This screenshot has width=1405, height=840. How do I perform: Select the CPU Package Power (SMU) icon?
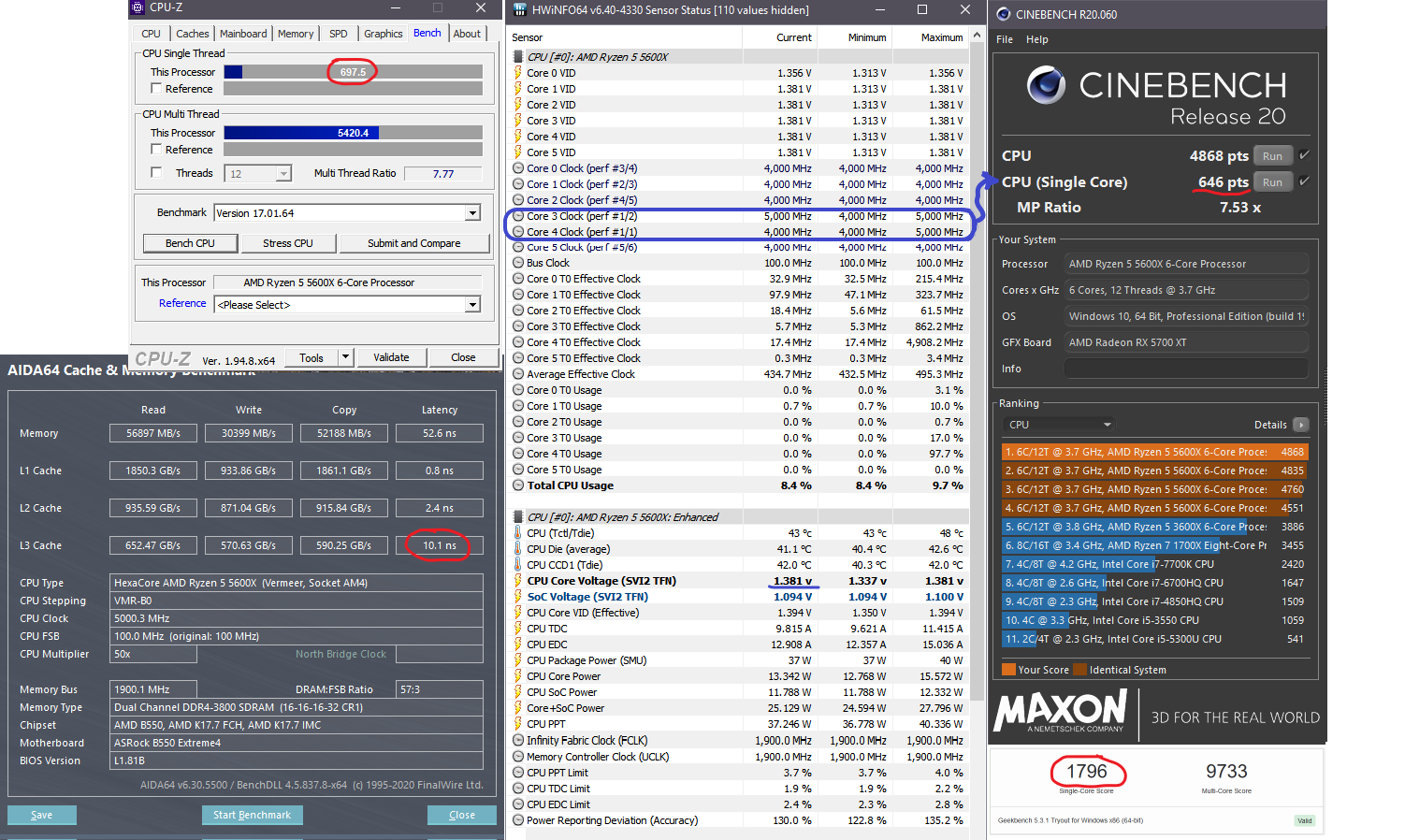tap(518, 660)
